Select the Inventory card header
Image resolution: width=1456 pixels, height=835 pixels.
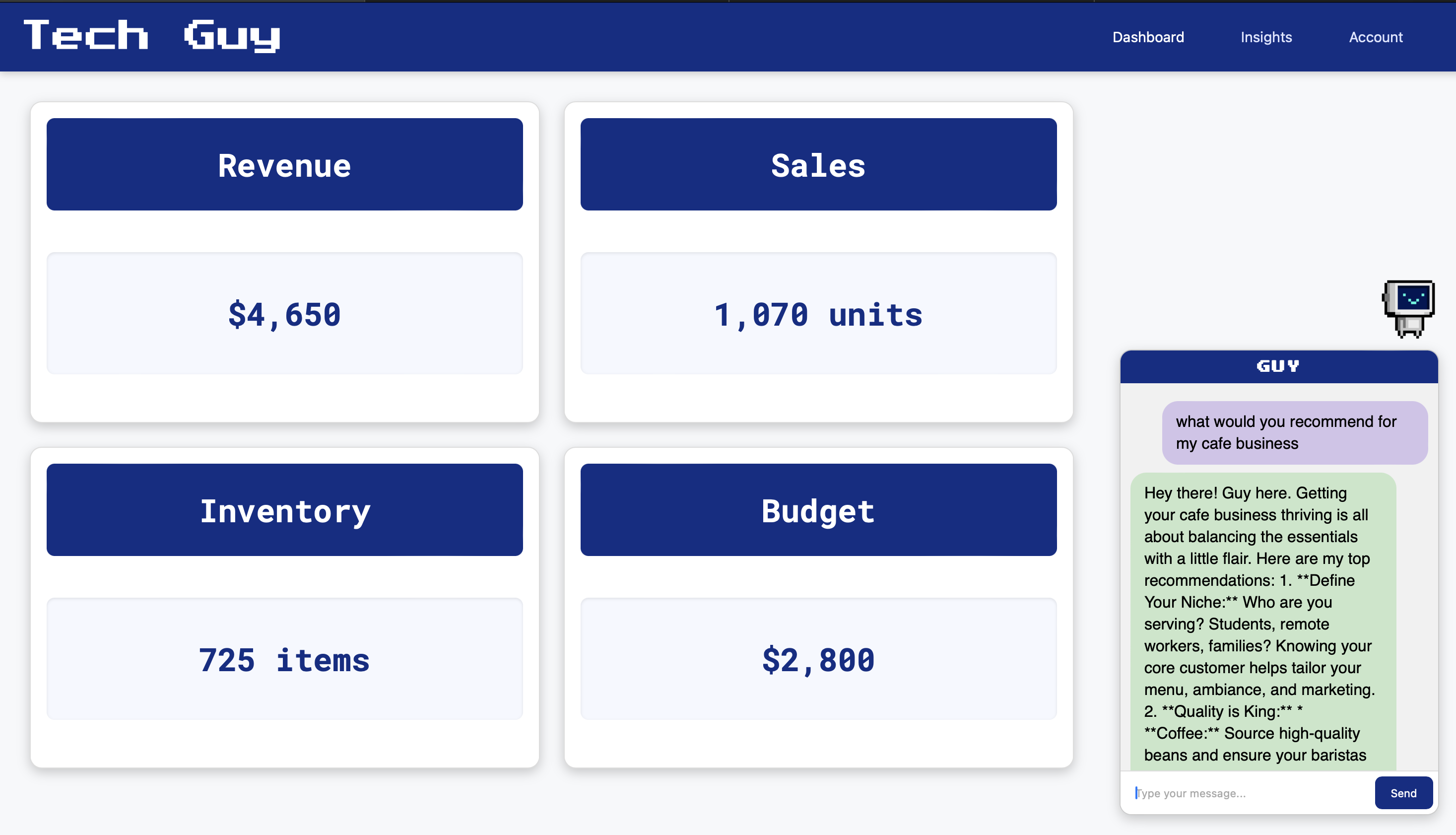tap(284, 510)
